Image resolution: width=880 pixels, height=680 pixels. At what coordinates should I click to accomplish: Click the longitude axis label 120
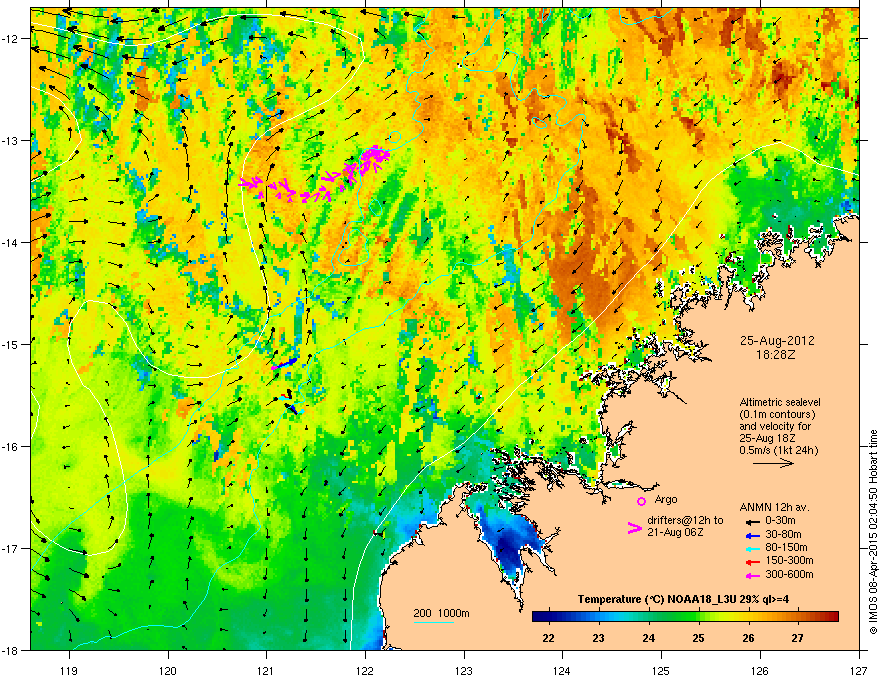pos(168,670)
